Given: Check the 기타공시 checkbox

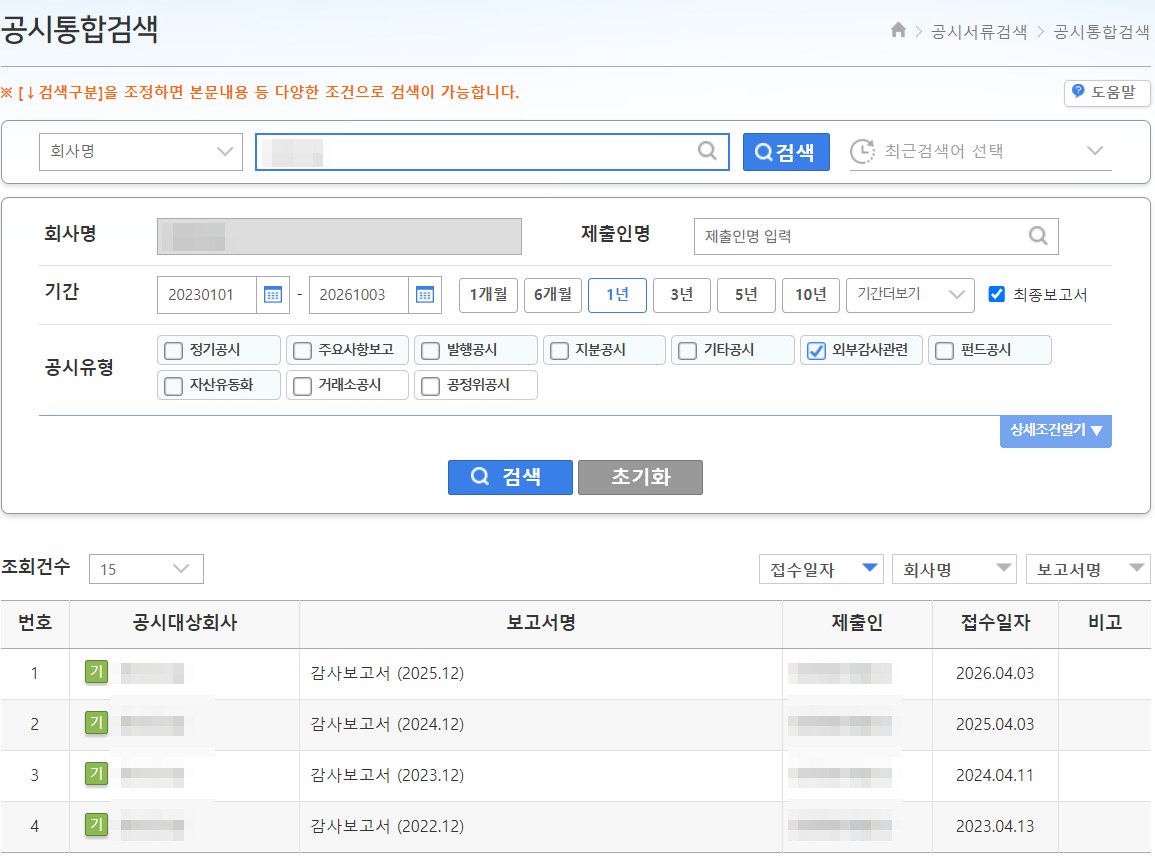Looking at the screenshot, I should tap(687, 351).
